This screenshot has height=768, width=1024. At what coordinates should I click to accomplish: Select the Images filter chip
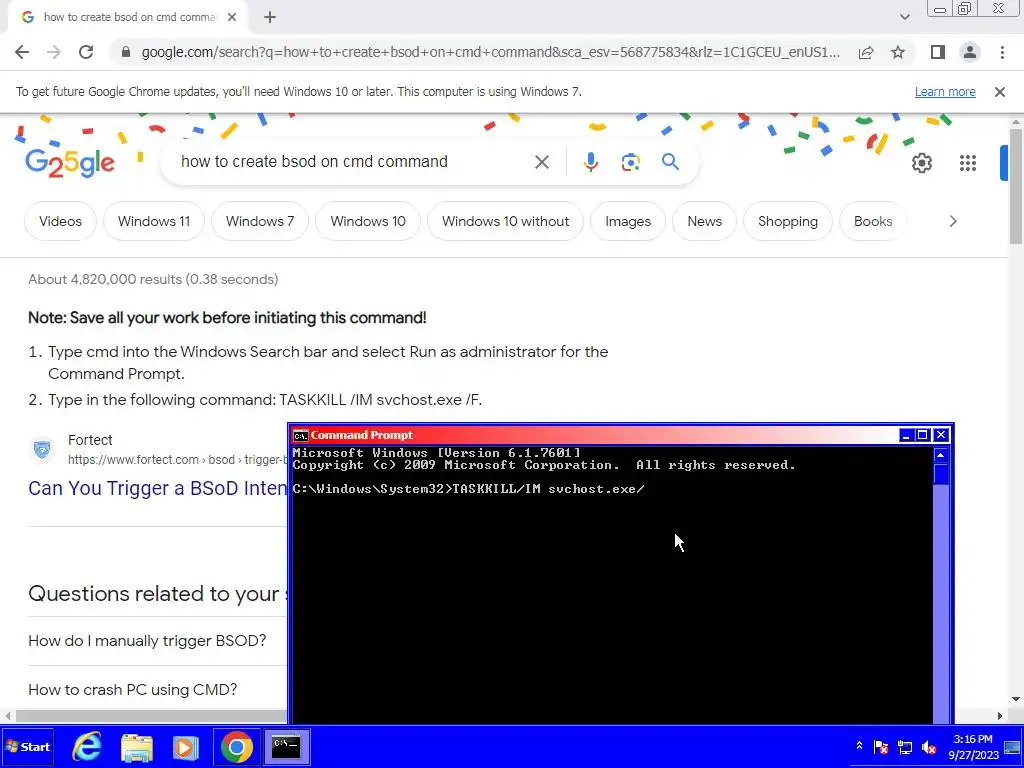point(628,221)
